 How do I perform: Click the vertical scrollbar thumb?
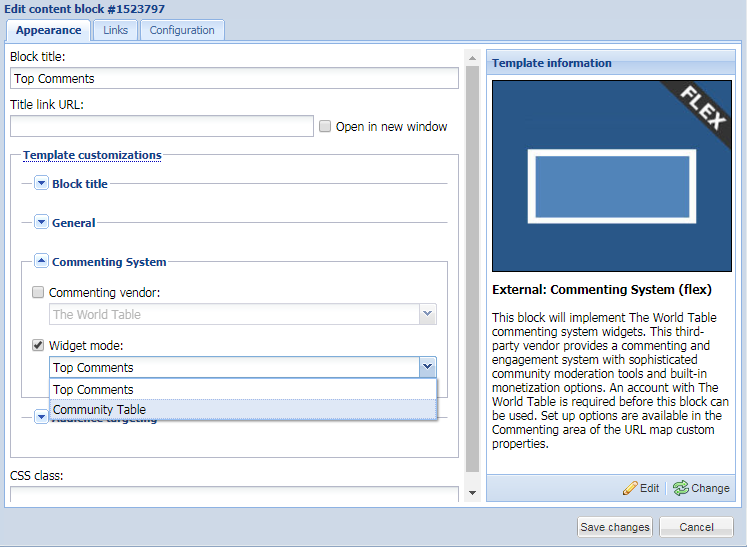click(472, 269)
